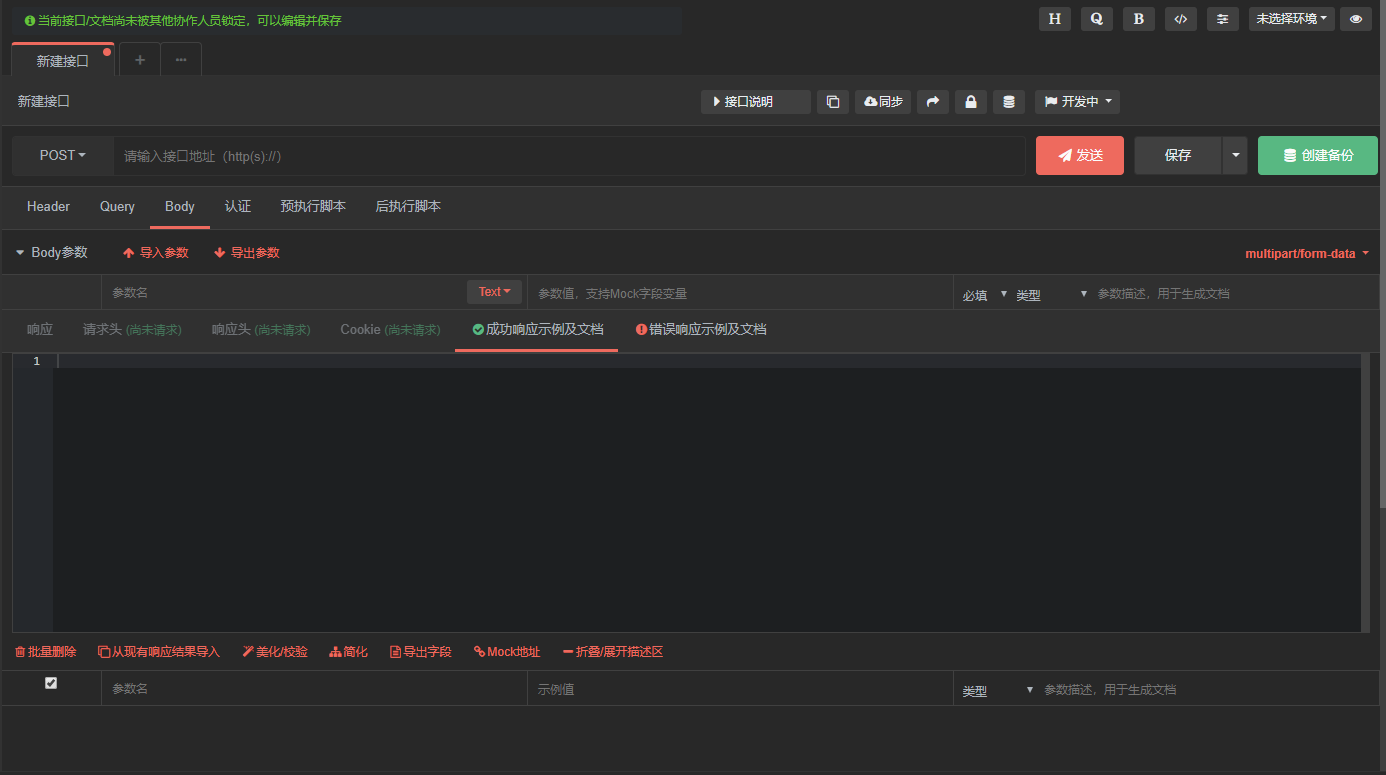Select the Body tab
Image resolution: width=1386 pixels, height=775 pixels.
point(180,207)
